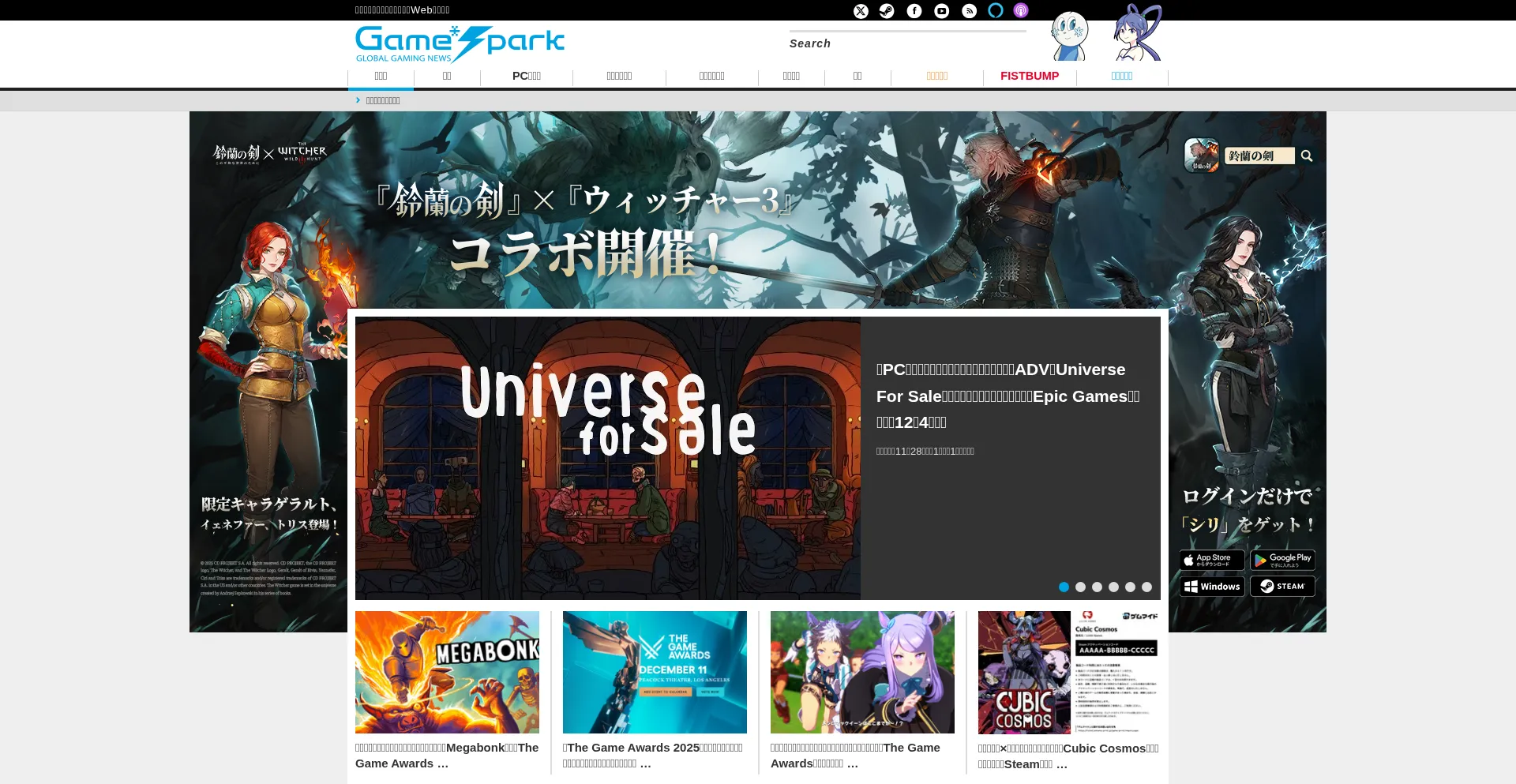Open the Megabonk article thumbnail
The height and width of the screenshot is (784, 1516).
[x=447, y=672]
